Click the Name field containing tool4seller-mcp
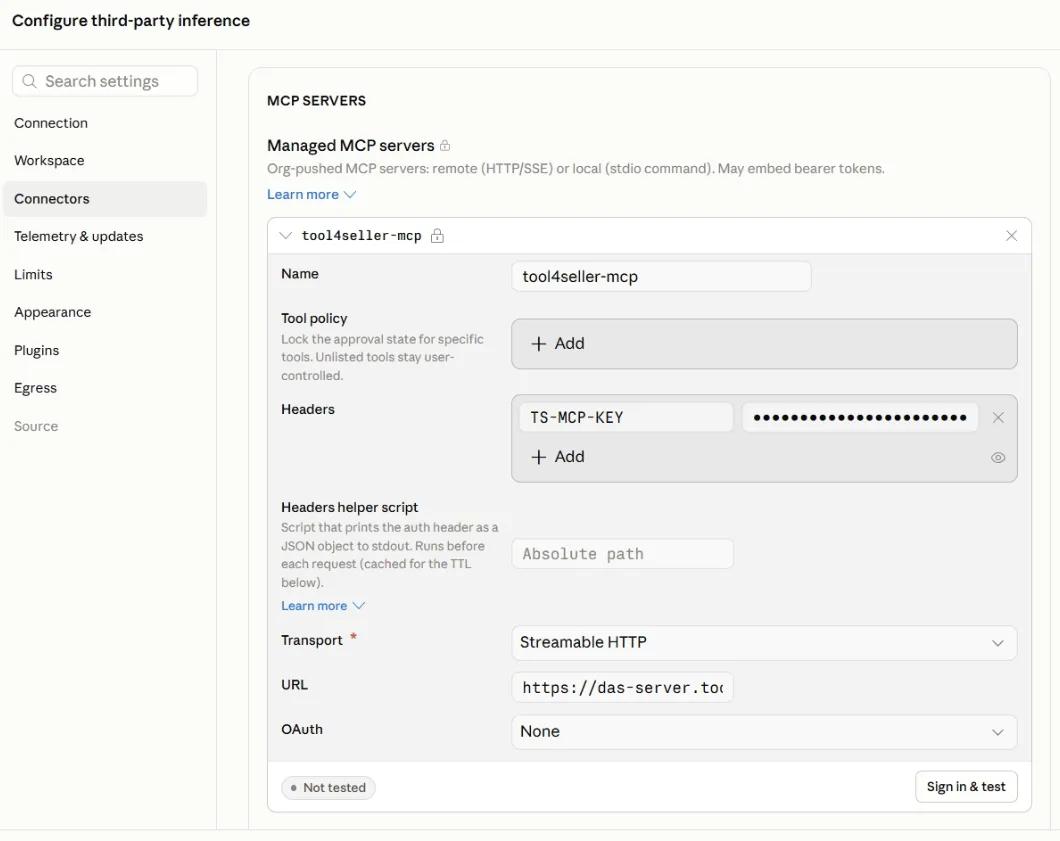Viewport: 1060px width, 841px height. [x=661, y=277]
